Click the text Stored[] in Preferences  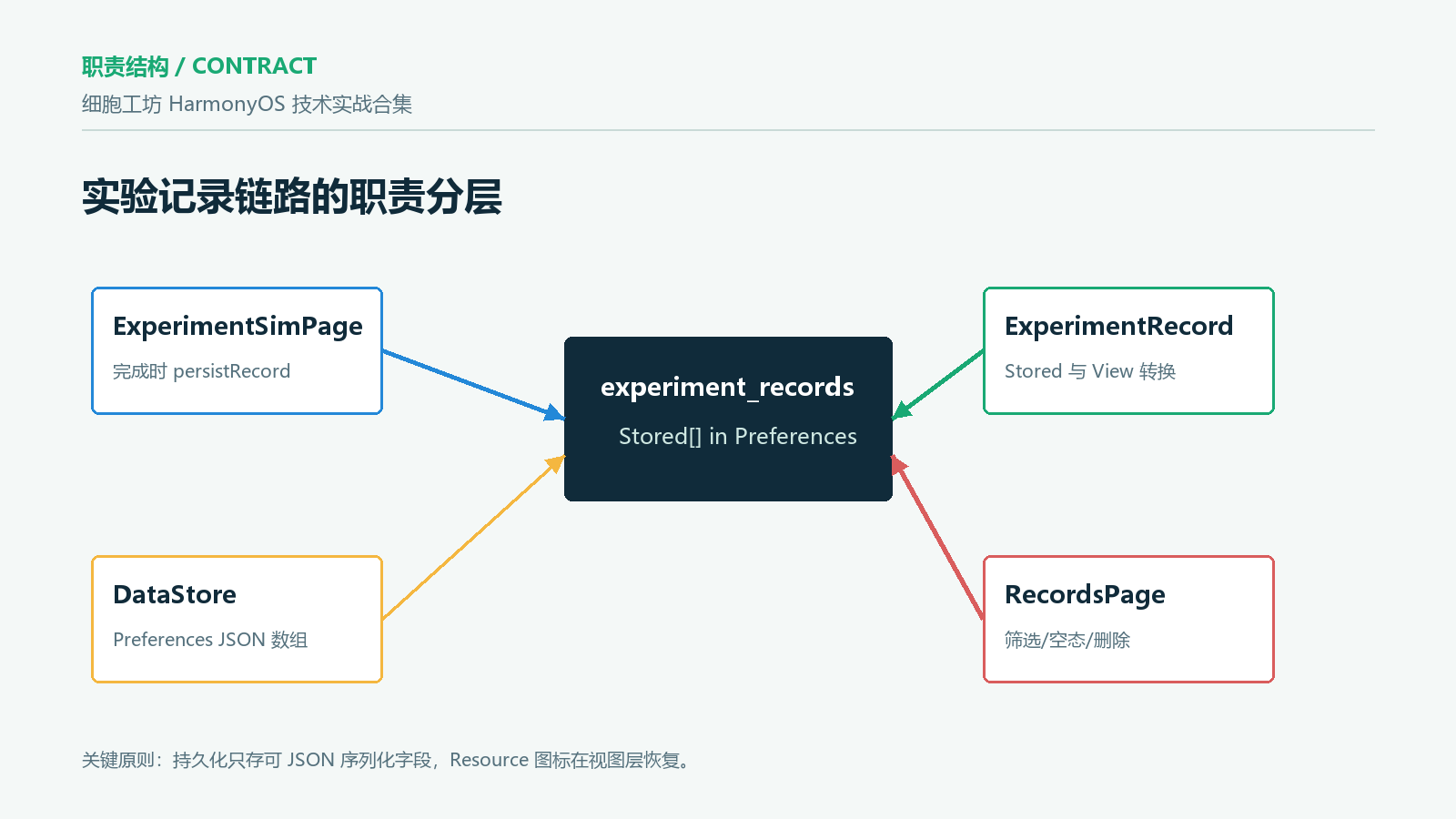point(737,437)
